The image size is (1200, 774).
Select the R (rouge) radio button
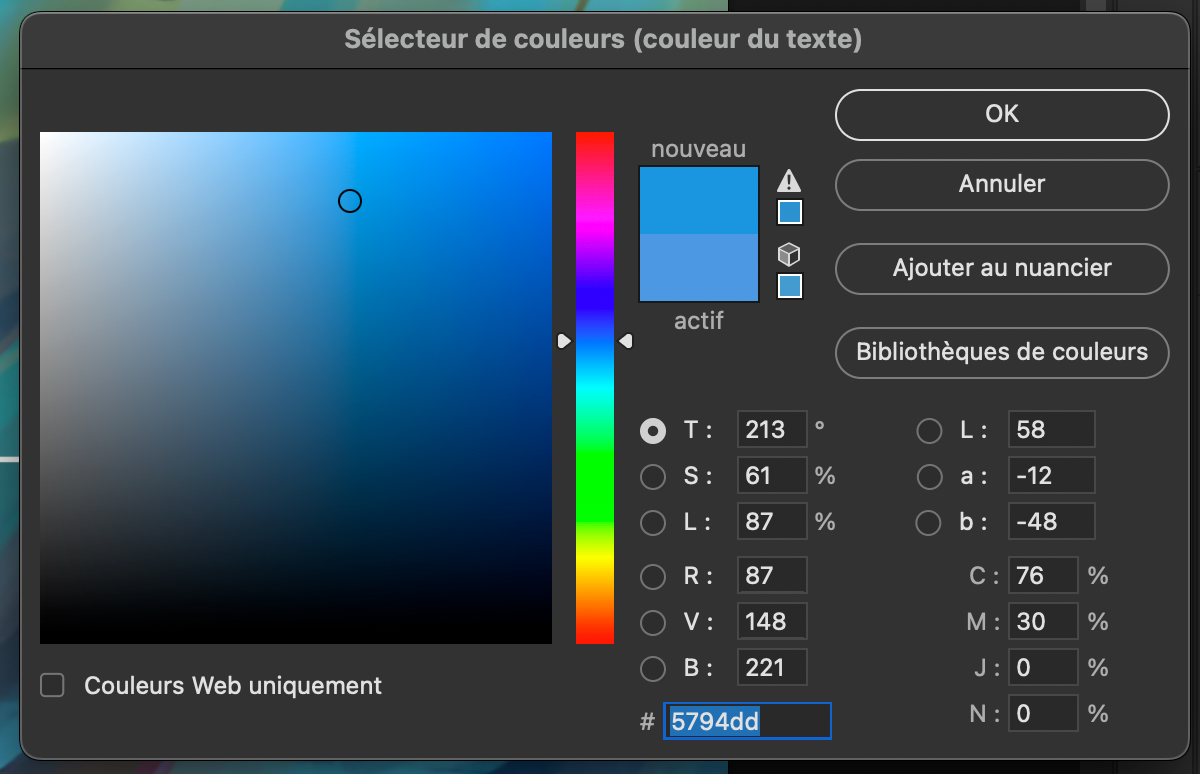click(x=653, y=576)
